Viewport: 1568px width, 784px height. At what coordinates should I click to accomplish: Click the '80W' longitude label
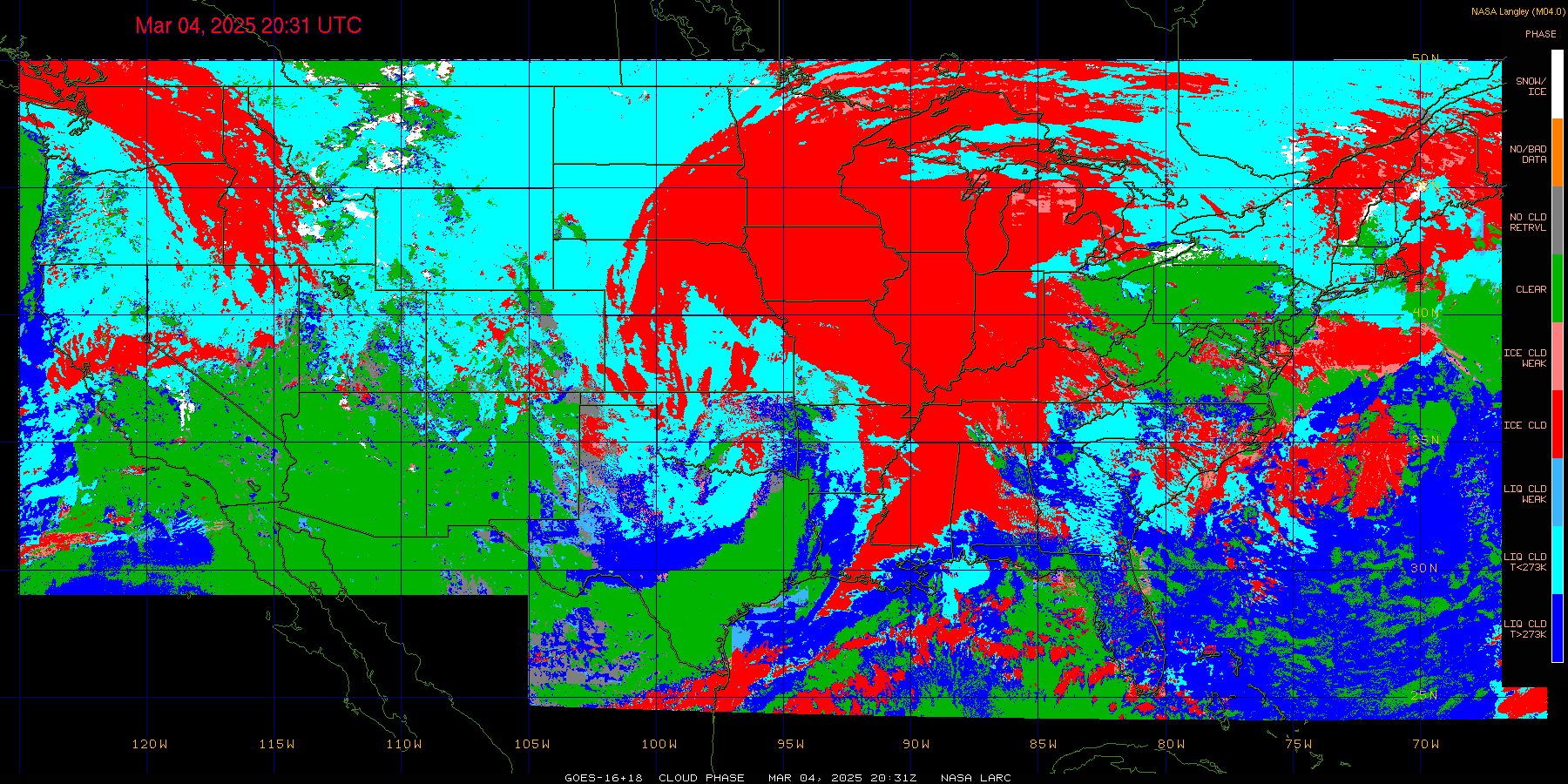(1172, 744)
